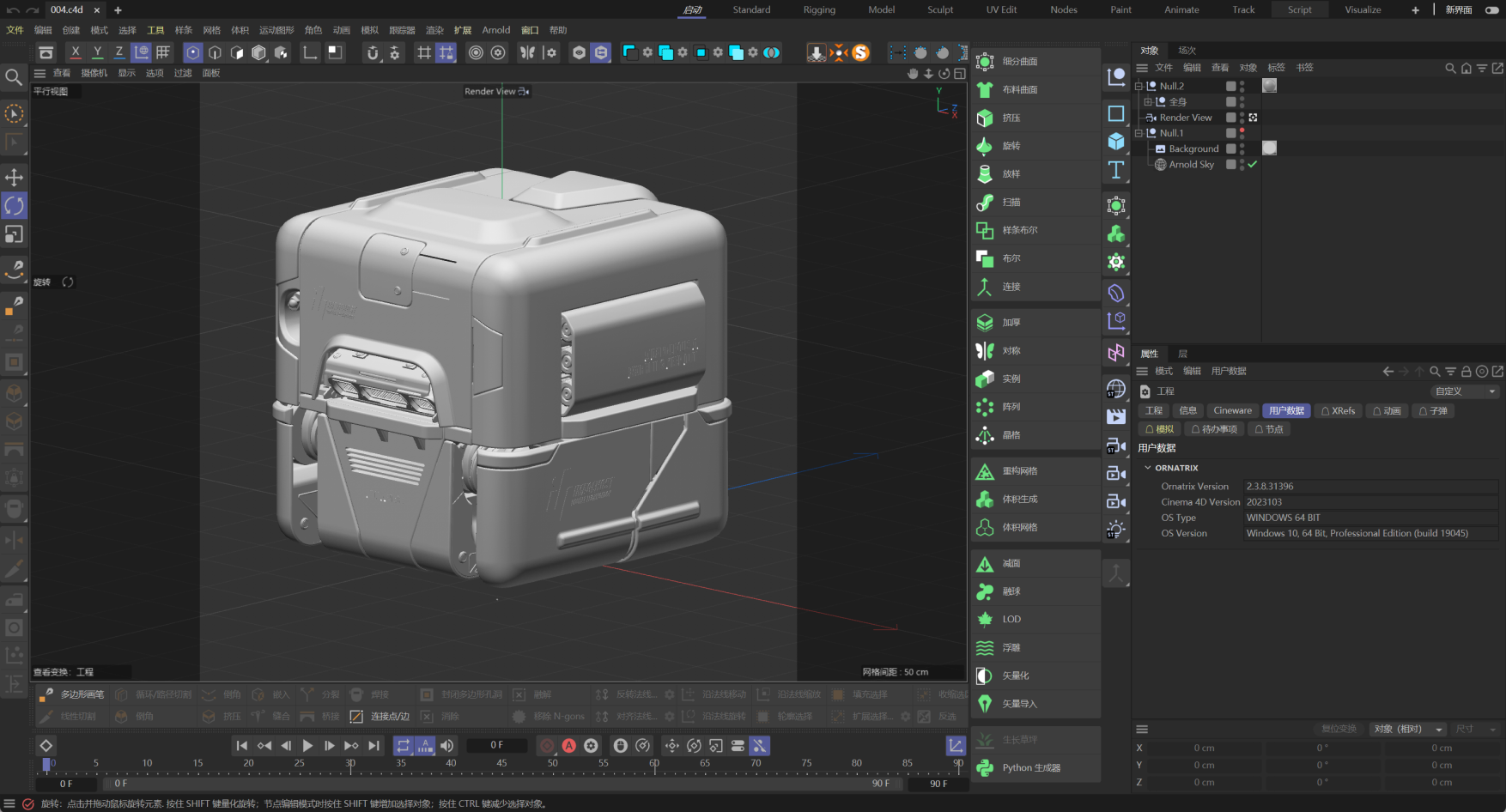The width and height of the screenshot is (1506, 812).
Task: Toggle autokey record A button
Action: point(568,746)
